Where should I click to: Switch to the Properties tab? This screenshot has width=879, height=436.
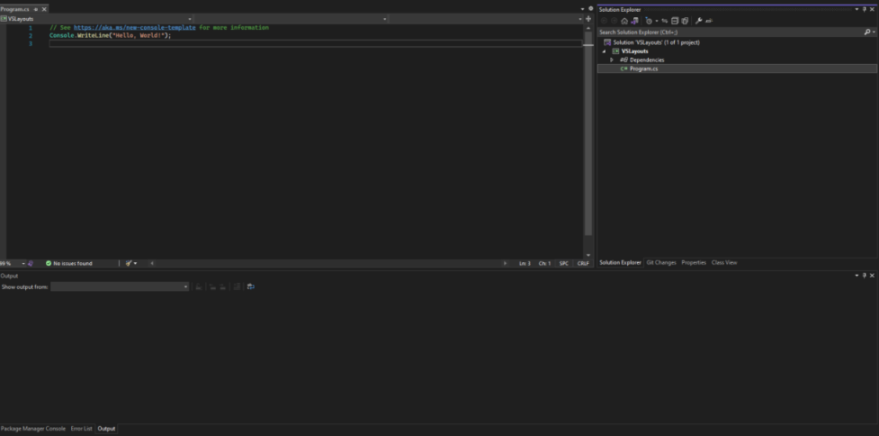point(693,262)
